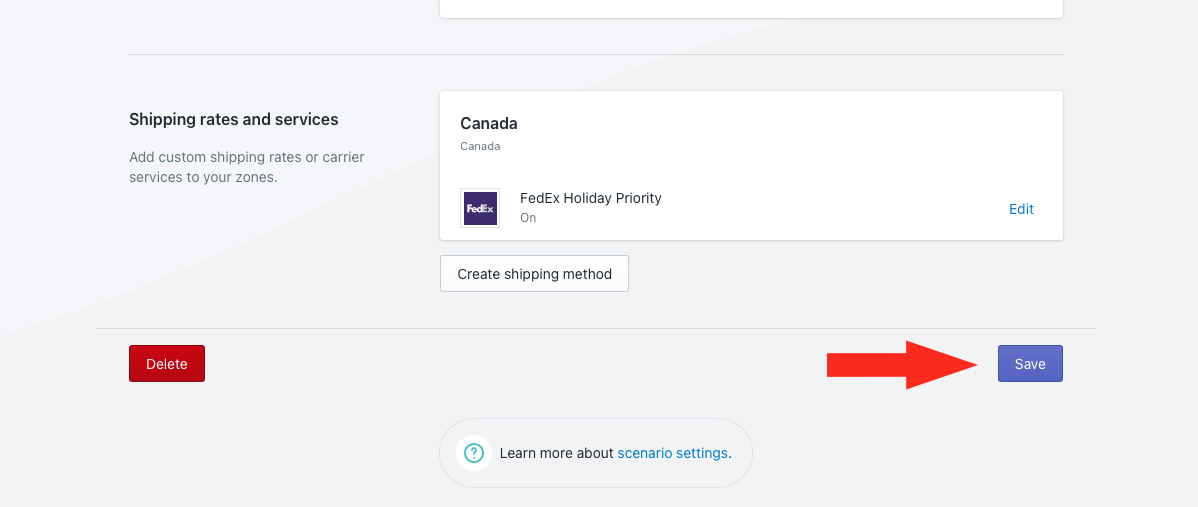This screenshot has width=1198, height=507.
Task: Click the Canada zone heading
Action: [489, 124]
